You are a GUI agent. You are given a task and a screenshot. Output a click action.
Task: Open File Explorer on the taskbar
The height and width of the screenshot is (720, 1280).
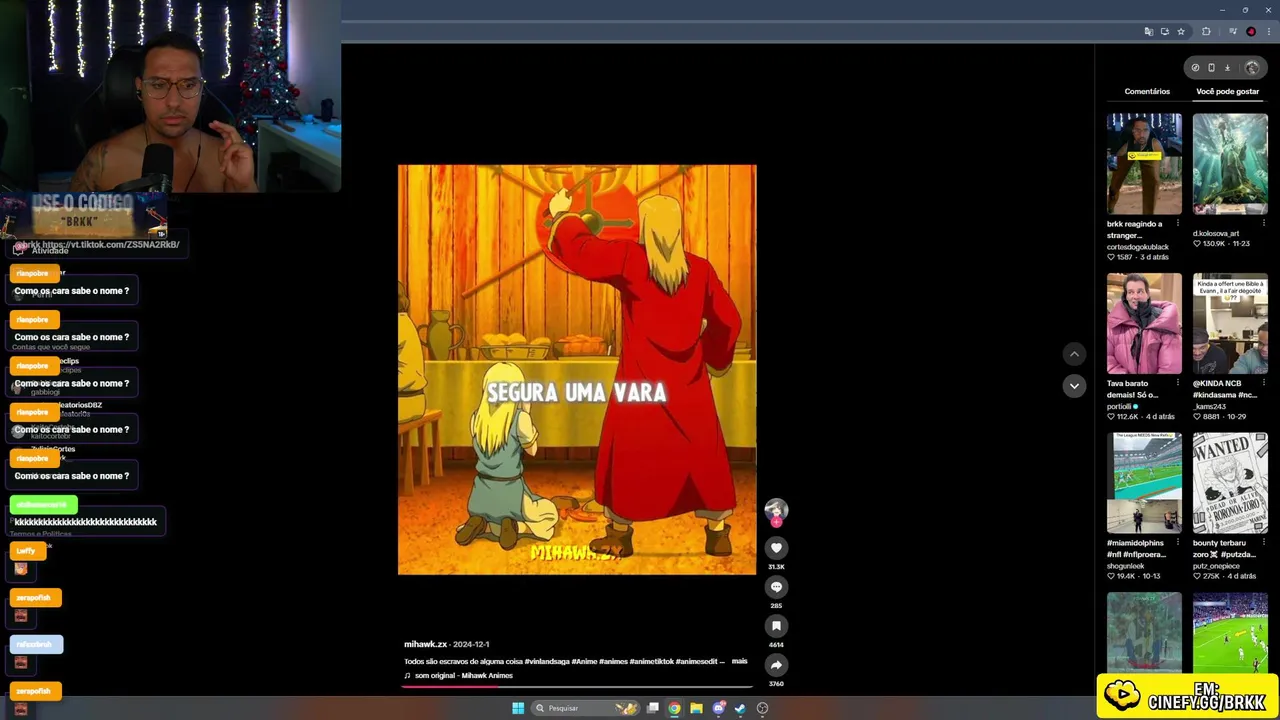click(x=696, y=708)
